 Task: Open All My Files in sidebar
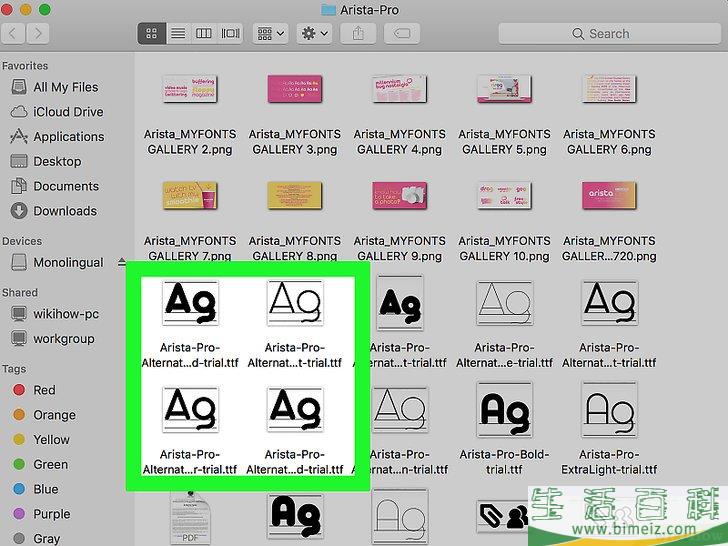click(x=56, y=87)
